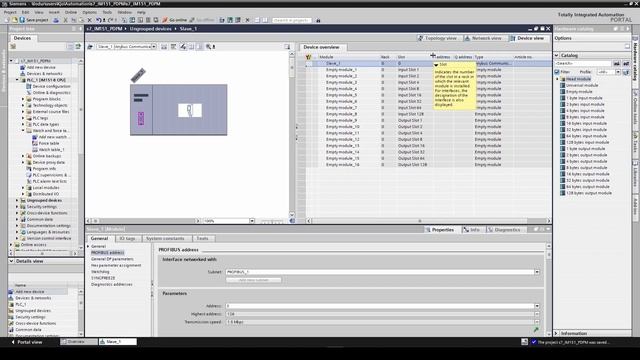Viewport: 640px width, 360px height.
Task: Select SYNC/FREEZE in properties navigation
Action: click(103, 278)
